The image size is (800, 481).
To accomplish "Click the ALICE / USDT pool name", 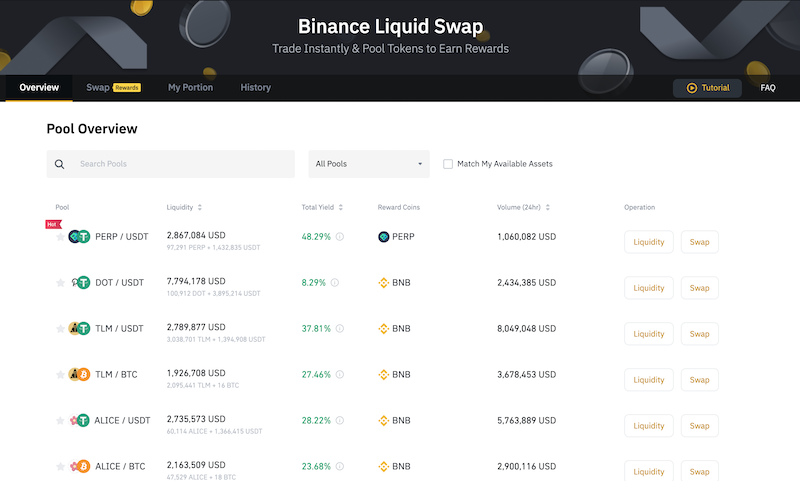I will [x=122, y=420].
